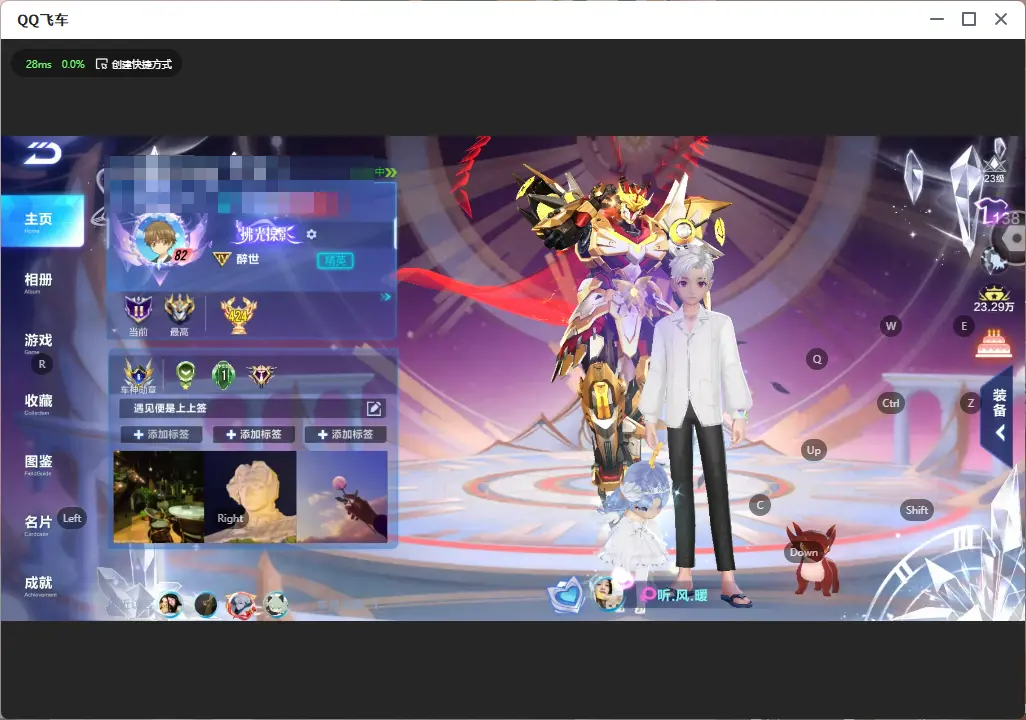1026x720 pixels.
Task: Switch to the 游戏 Game tab
Action: [x=38, y=342]
